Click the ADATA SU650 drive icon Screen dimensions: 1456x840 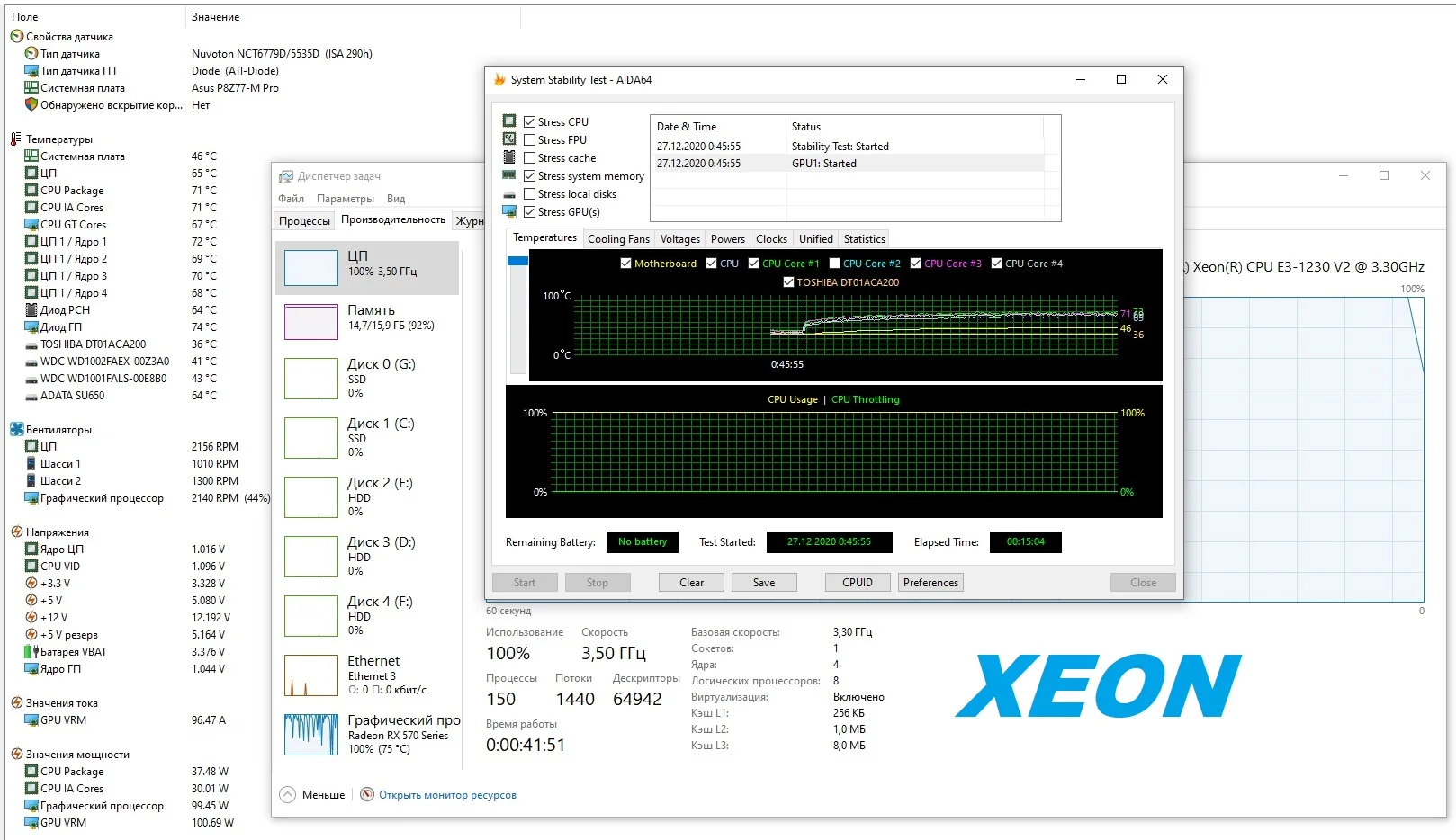[31, 396]
